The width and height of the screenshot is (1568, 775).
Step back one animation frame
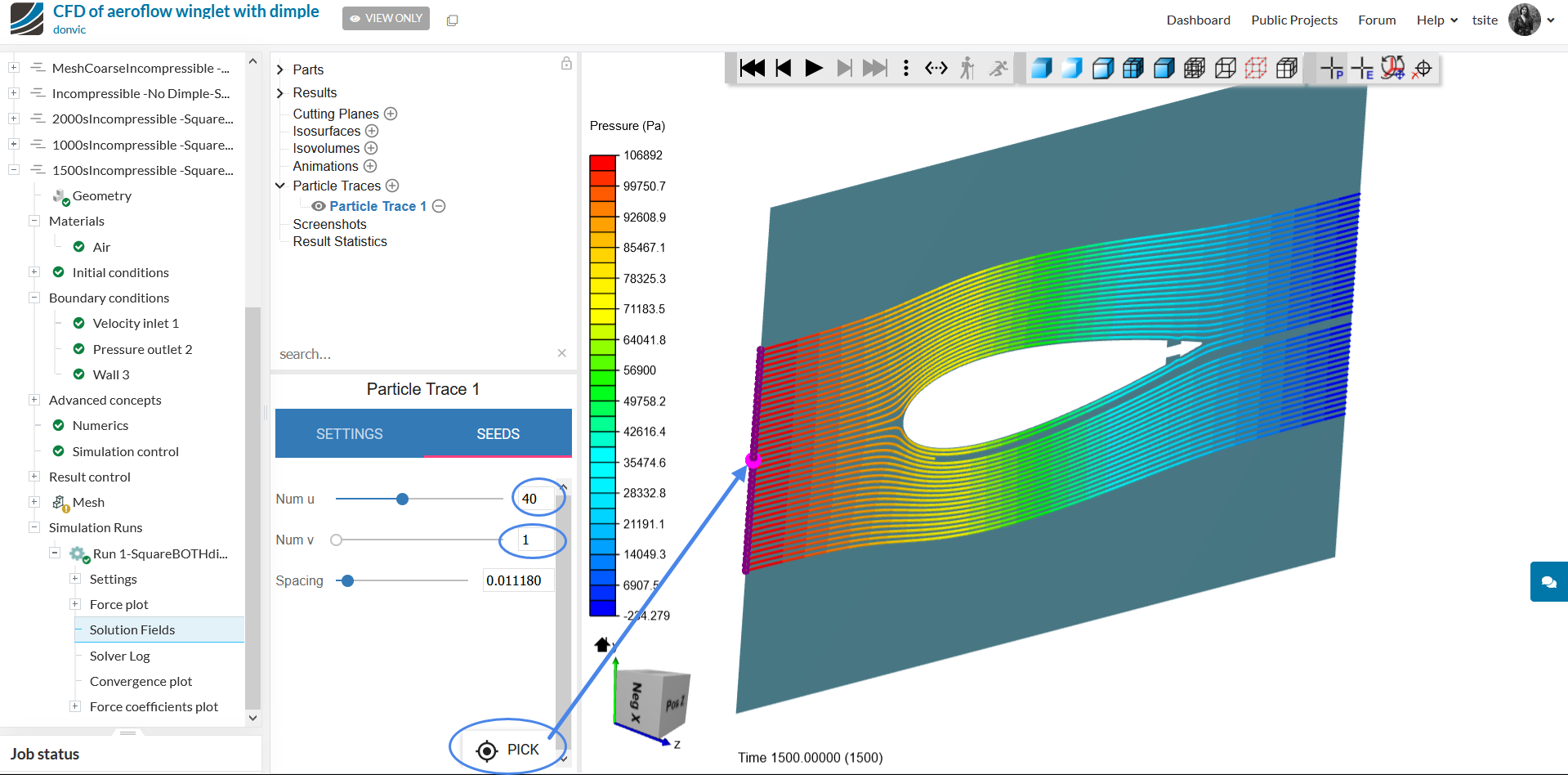[x=783, y=68]
